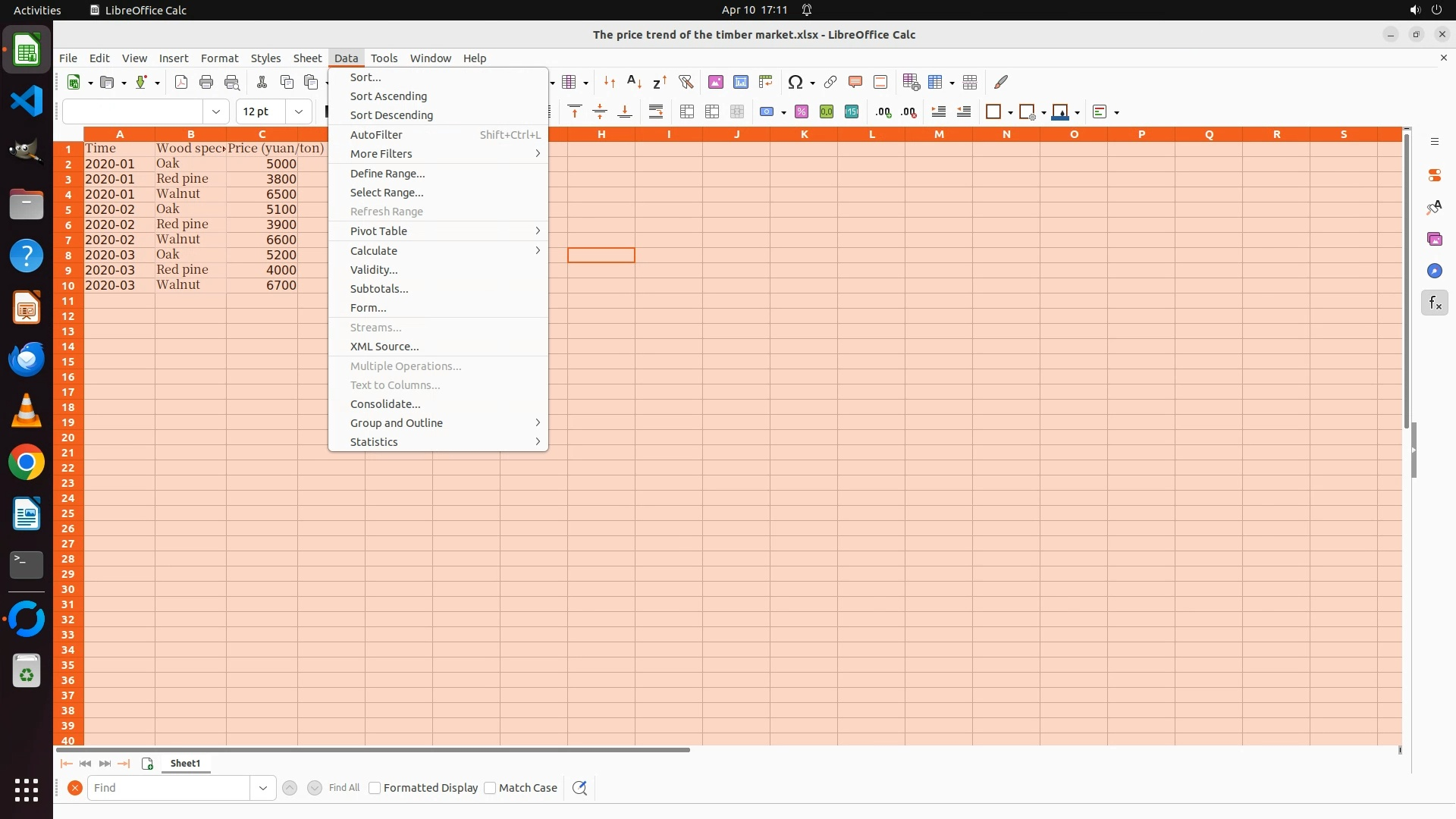Switch to the Sheet1 tab

pyautogui.click(x=185, y=764)
